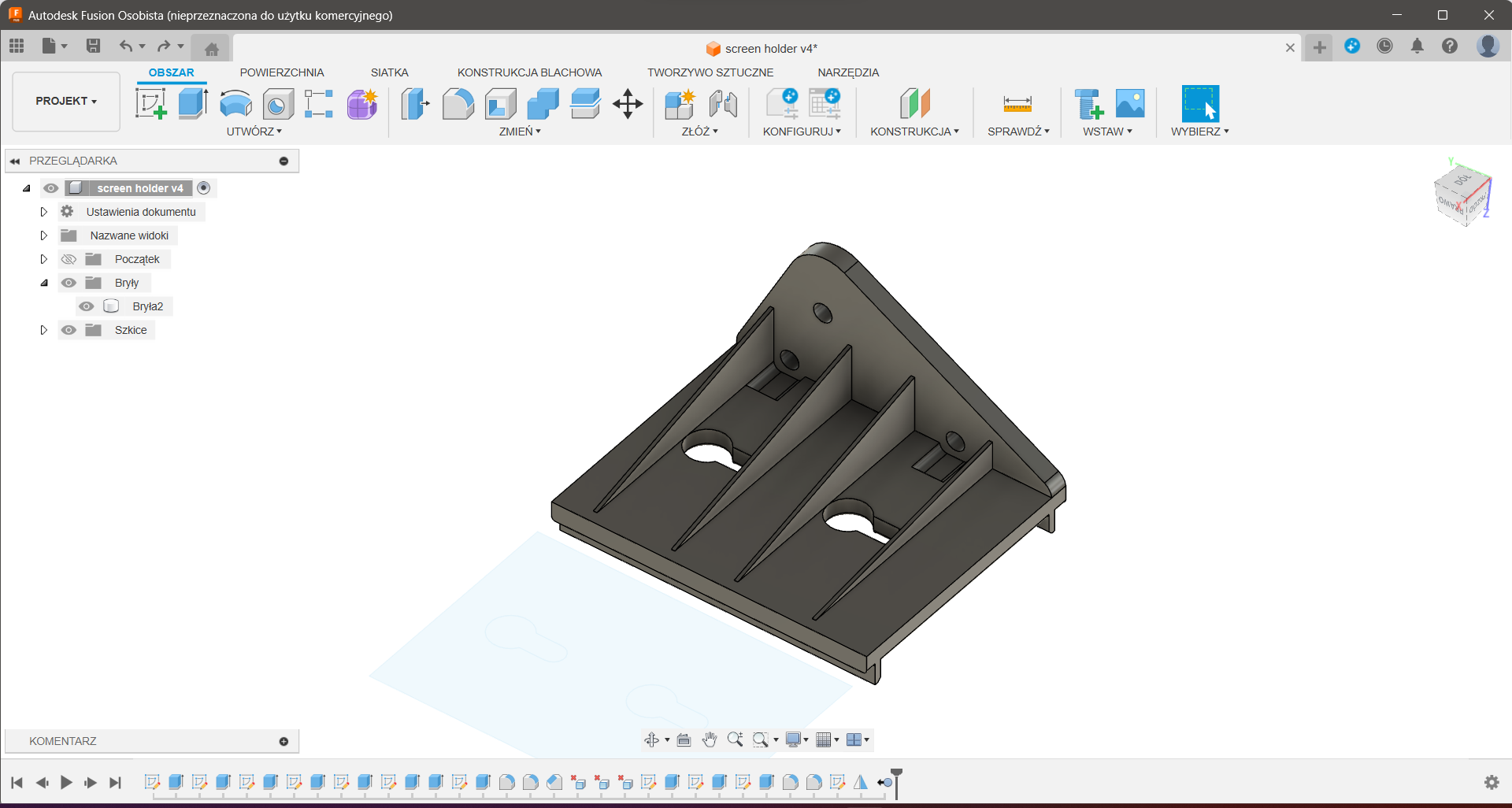Switch to the KONSTRUKCJA BLACHOWA tab
The height and width of the screenshot is (808, 1512).
click(x=529, y=72)
